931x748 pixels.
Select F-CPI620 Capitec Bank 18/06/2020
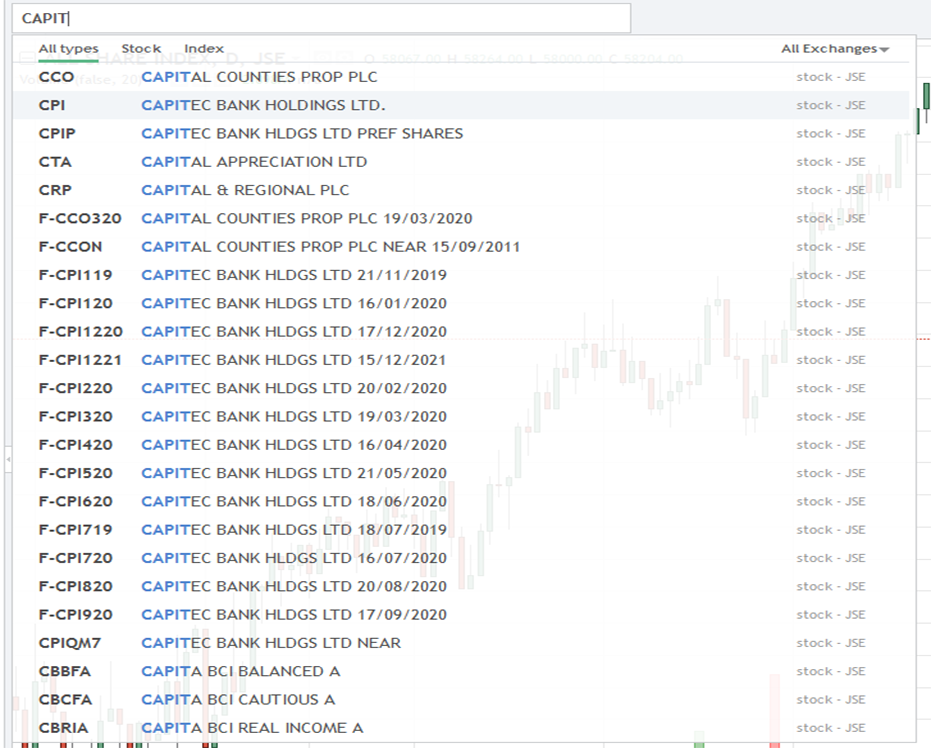[x=461, y=502]
